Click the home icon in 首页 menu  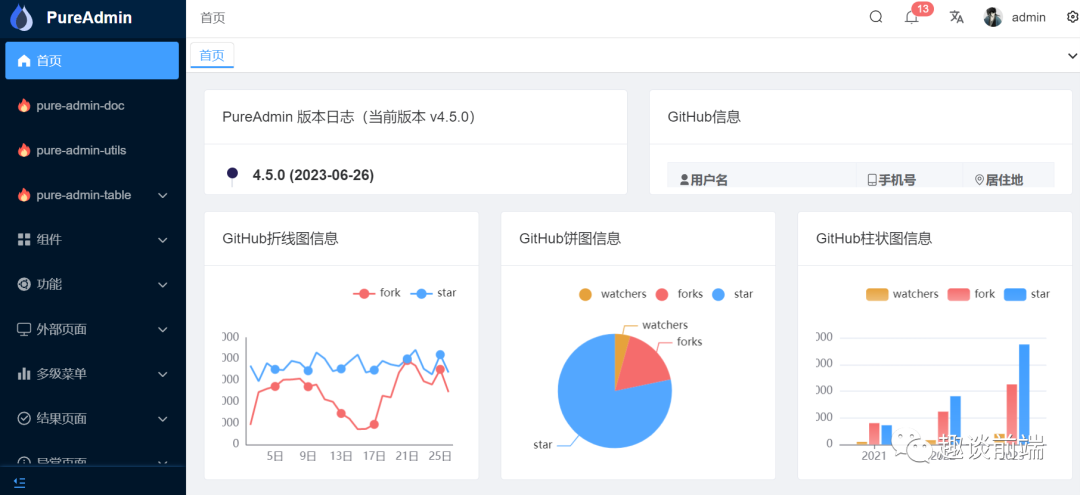pos(24,61)
